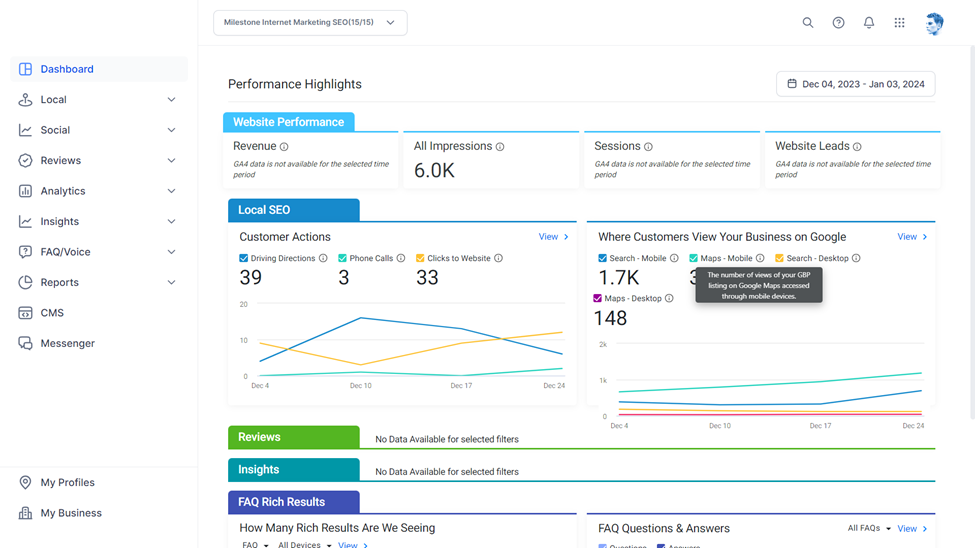
Task: Click the Revenue info icon
Action: 284,147
